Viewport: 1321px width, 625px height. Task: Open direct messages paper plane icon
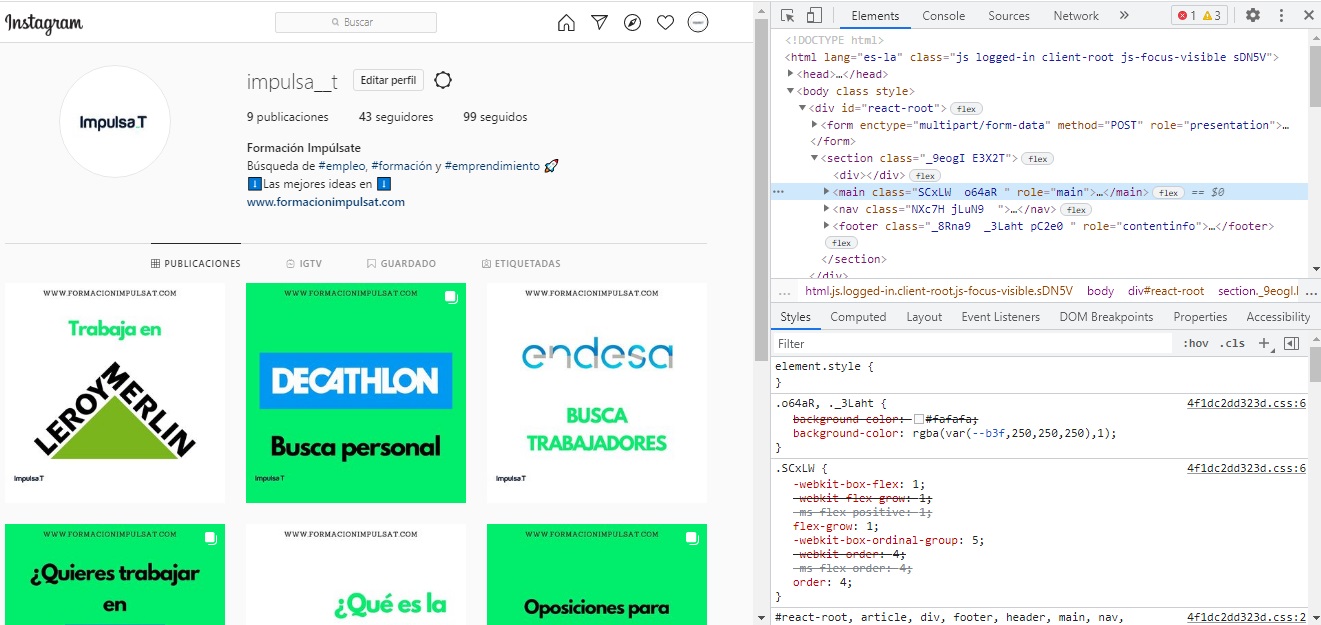[599, 22]
